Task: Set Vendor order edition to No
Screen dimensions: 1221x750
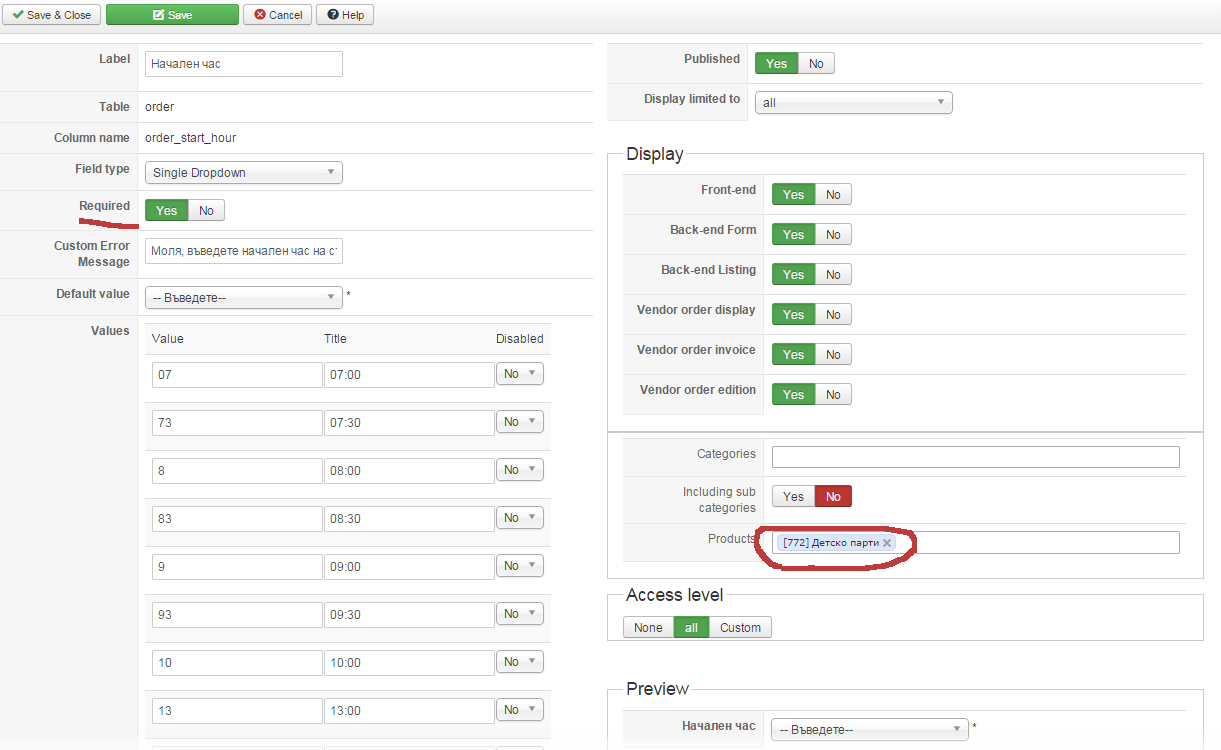Action: click(833, 395)
